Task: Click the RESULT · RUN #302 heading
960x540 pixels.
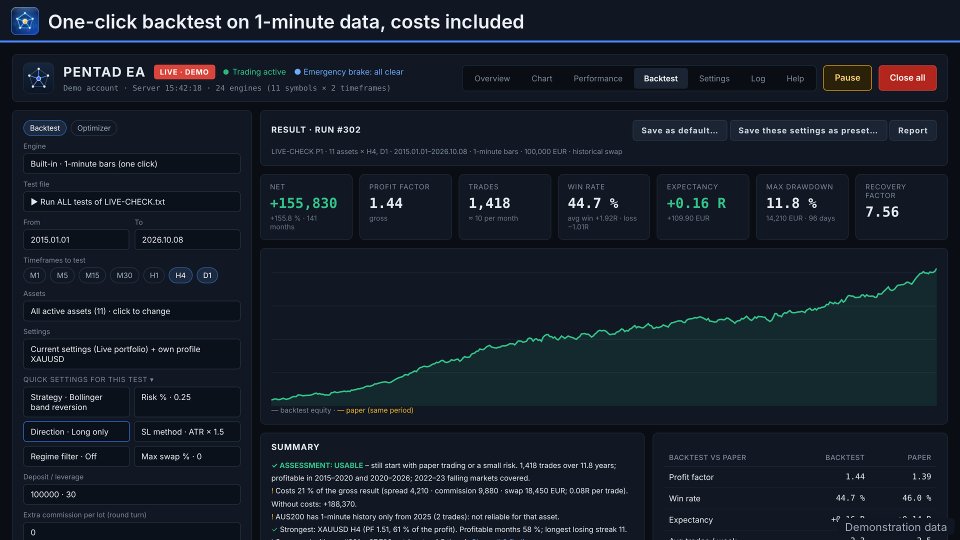Action: (x=316, y=130)
